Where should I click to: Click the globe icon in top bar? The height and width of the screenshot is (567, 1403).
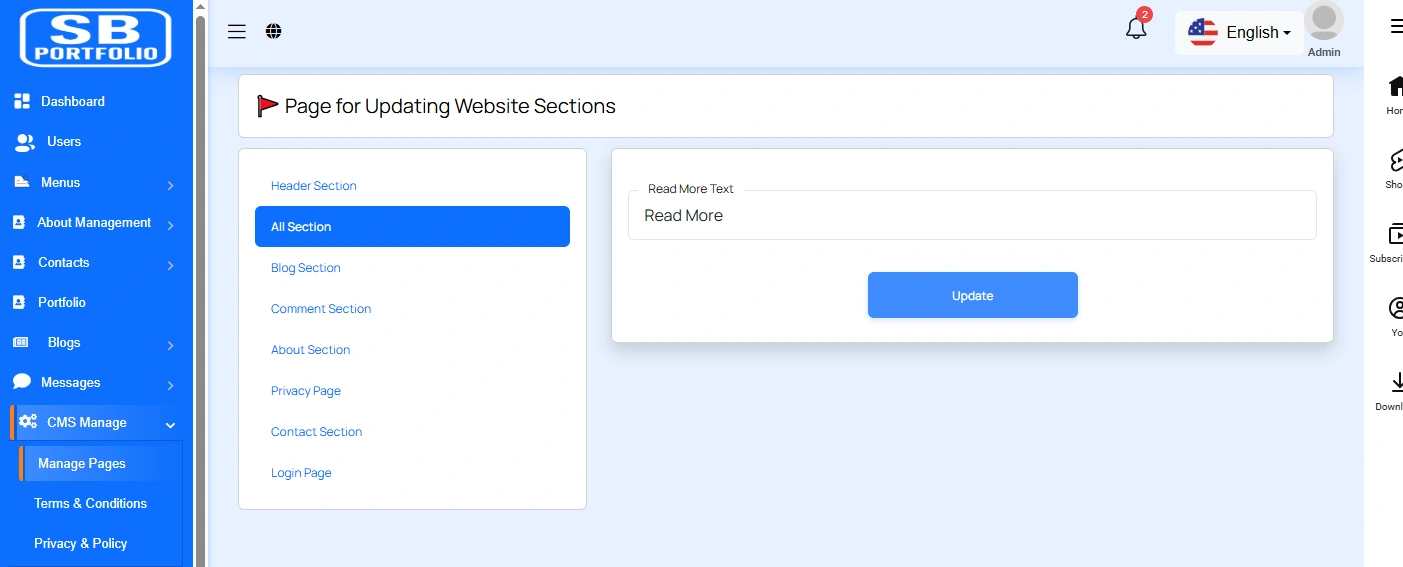(274, 31)
